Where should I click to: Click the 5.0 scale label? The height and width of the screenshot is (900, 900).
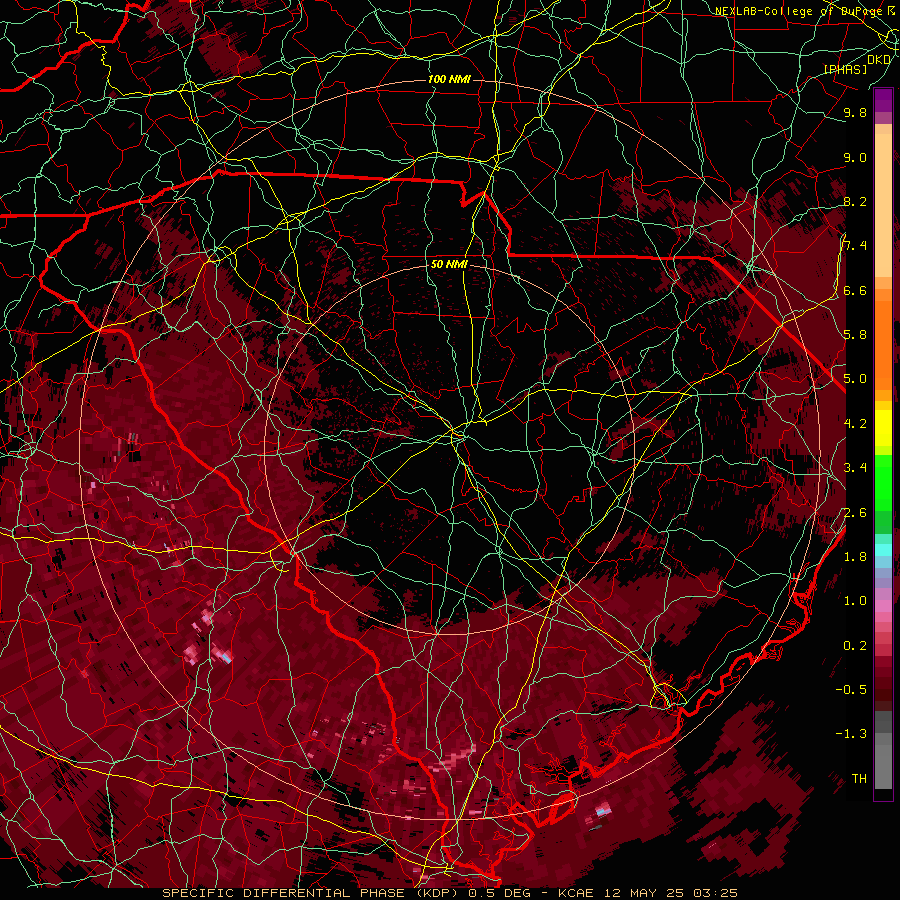tap(855, 379)
